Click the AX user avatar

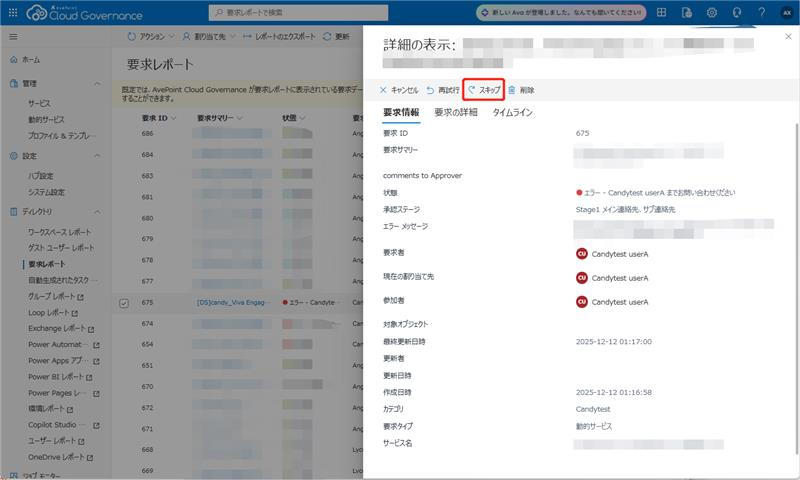[x=786, y=12]
